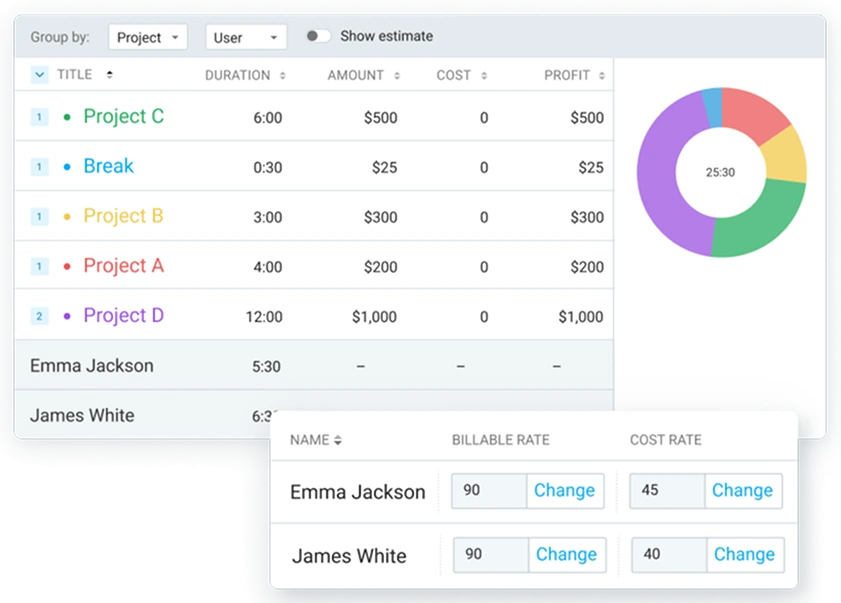This screenshot has width=841, height=603.
Task: Open the Project B link
Action: [x=123, y=216]
